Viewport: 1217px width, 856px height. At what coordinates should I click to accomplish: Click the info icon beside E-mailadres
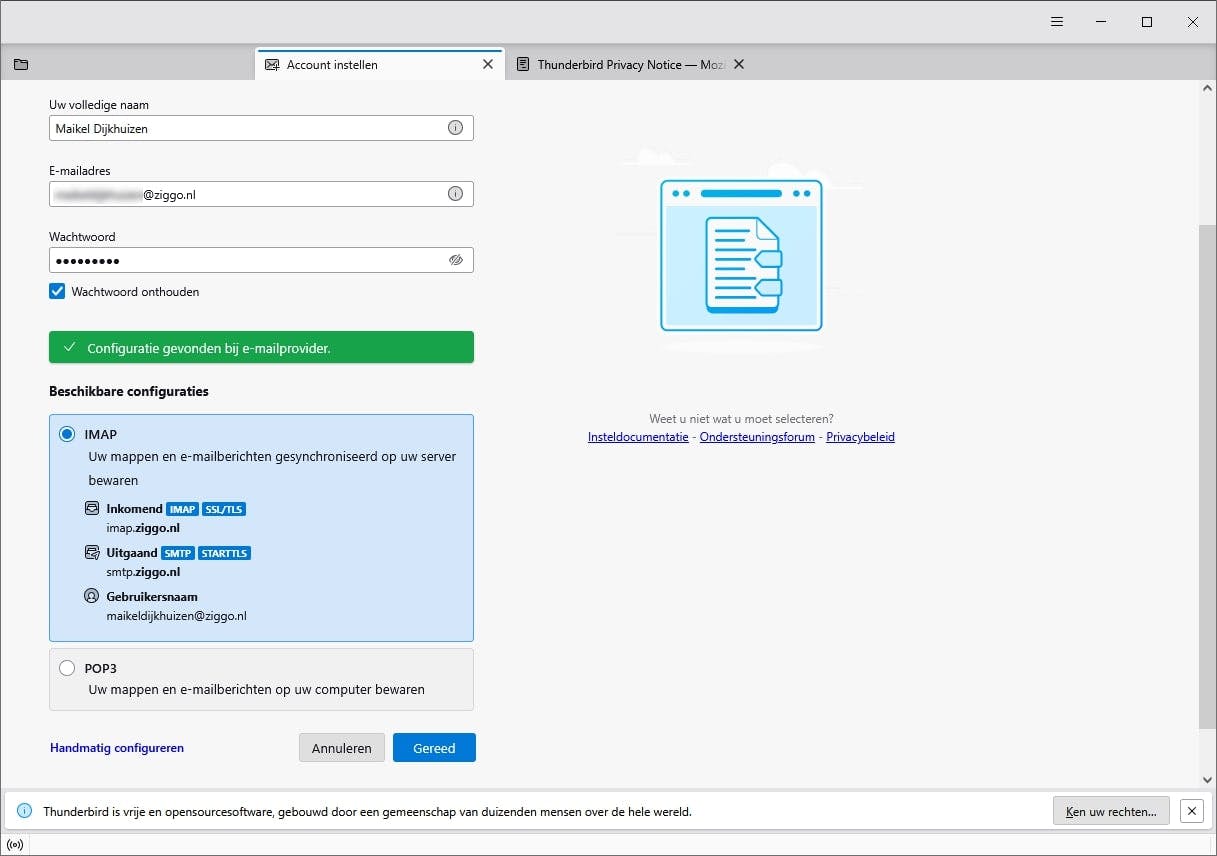[455, 194]
